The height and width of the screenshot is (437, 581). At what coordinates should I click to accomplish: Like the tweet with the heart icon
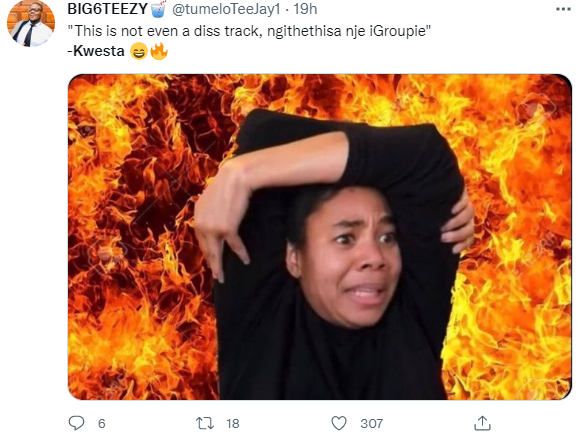[339, 423]
